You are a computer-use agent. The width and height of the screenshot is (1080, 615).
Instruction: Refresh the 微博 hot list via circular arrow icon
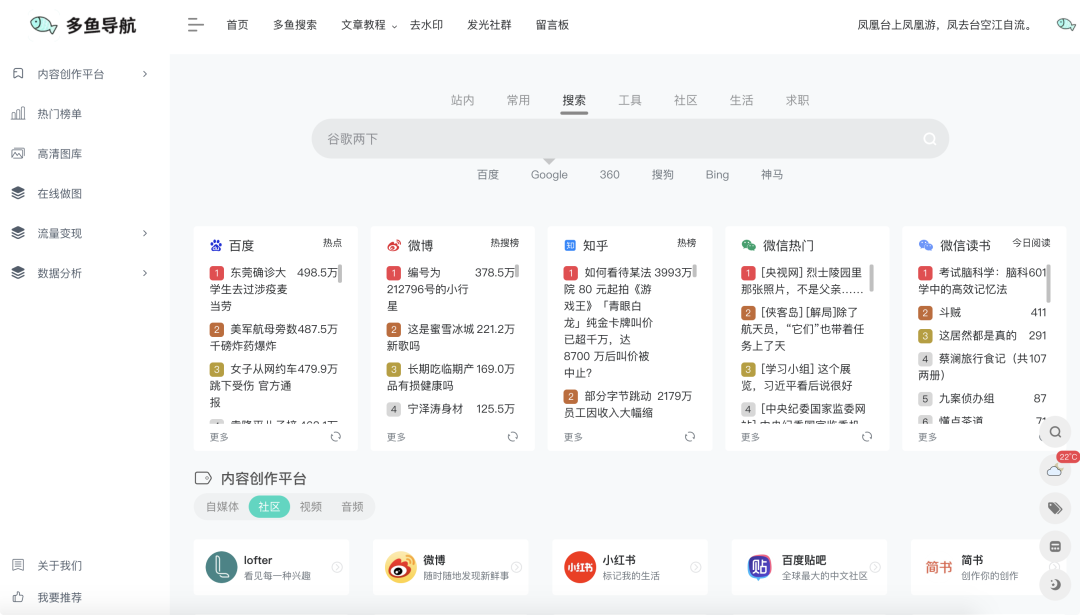click(513, 436)
